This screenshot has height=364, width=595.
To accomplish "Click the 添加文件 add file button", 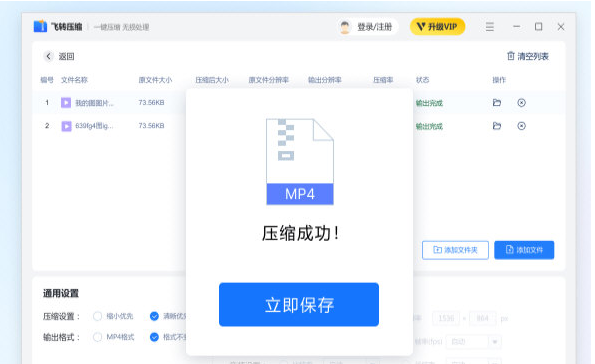I will (524, 250).
